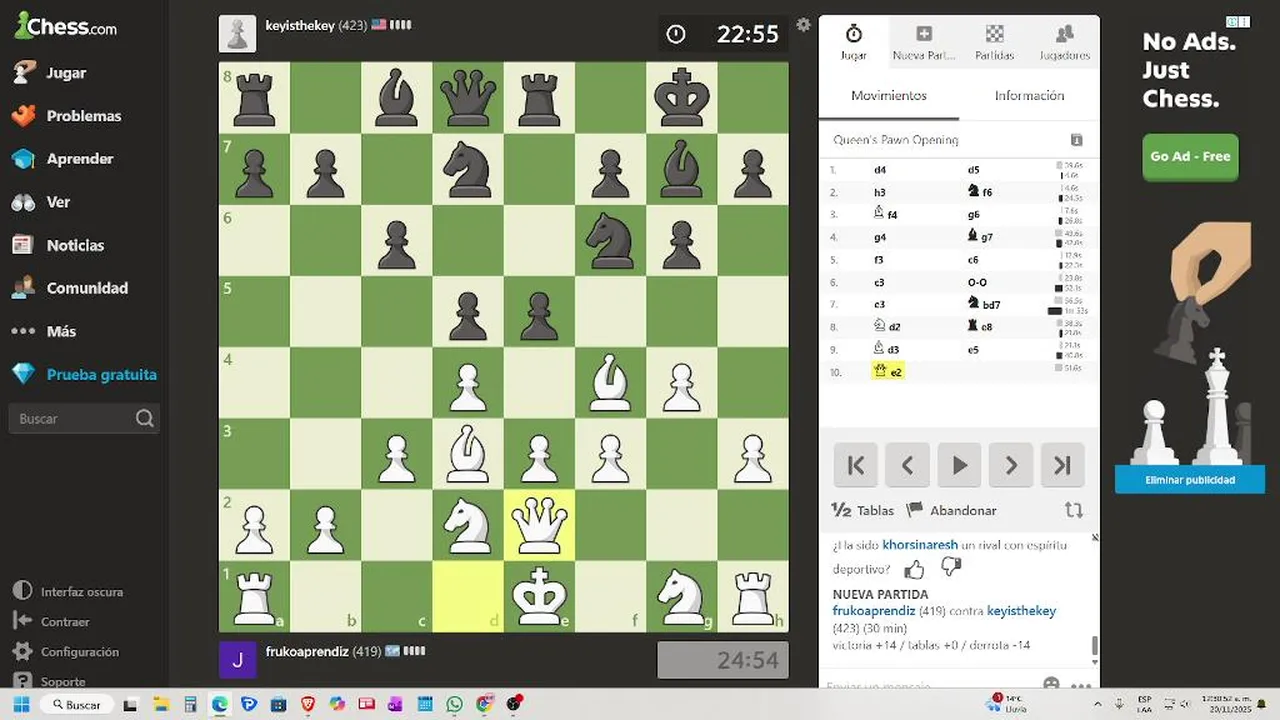The image size is (1280, 720).
Task: Select rook move e8 in list
Action: coord(979,327)
